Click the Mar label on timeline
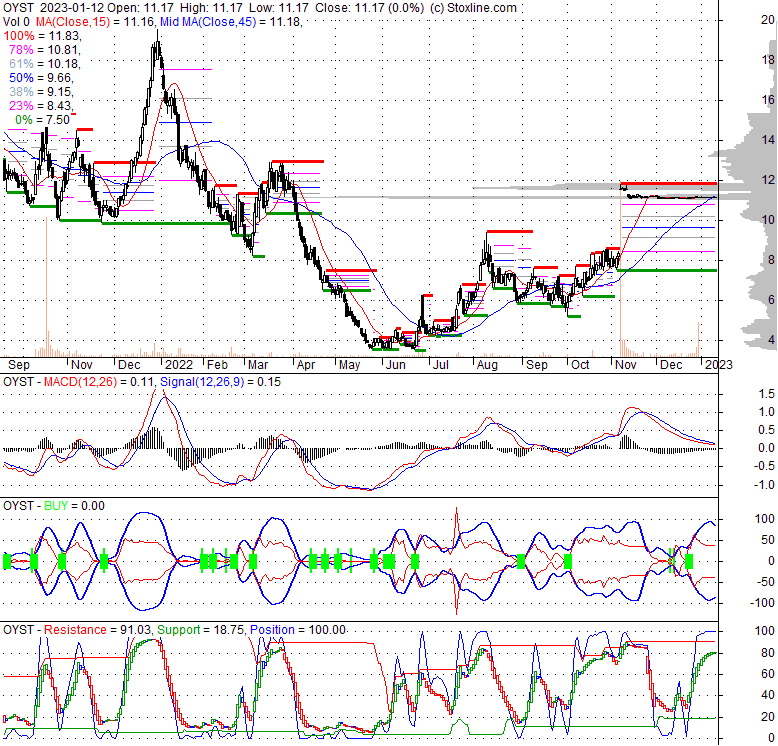This screenshot has width=778, height=746. 258,365
